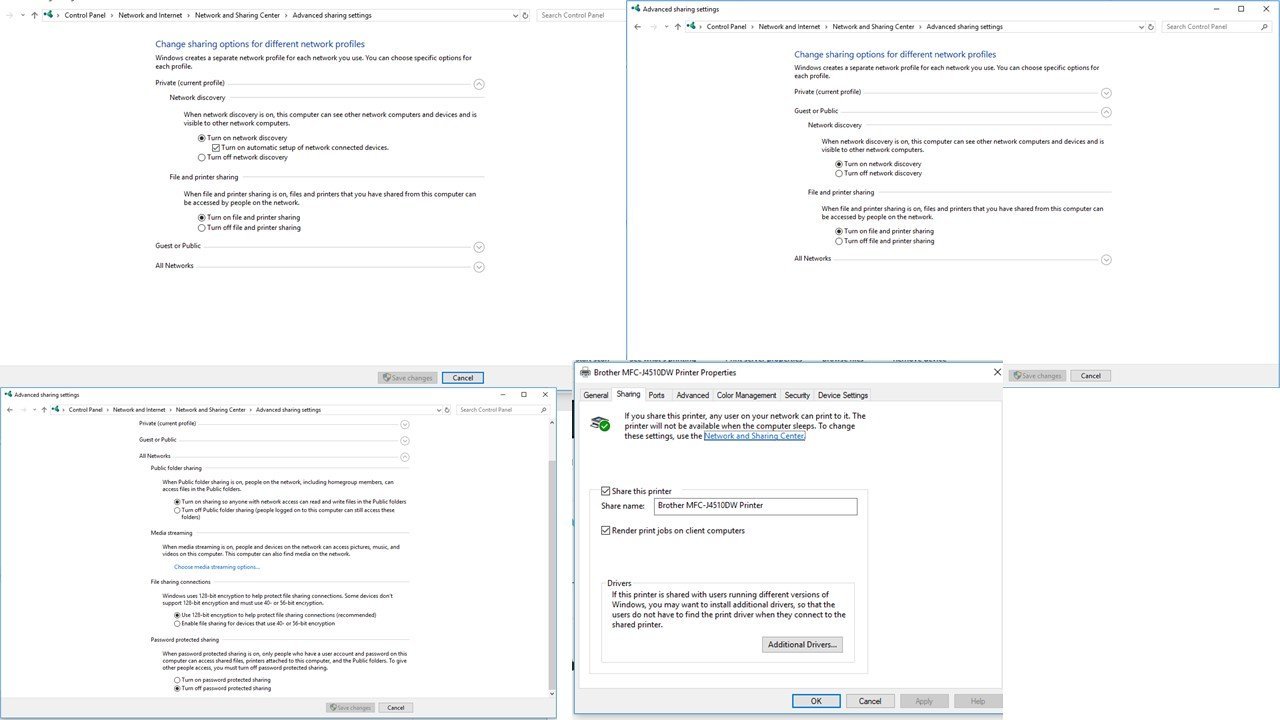Collapse Guest or Public chevron in Guest-expanded window
The height and width of the screenshot is (720, 1280).
click(1106, 112)
